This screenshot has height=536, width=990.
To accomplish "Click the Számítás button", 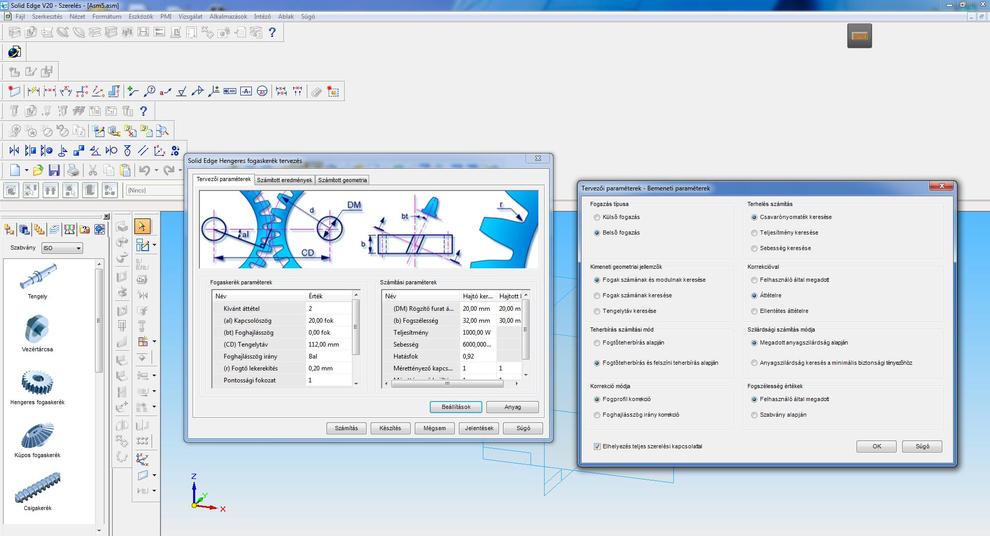I will [x=346, y=428].
